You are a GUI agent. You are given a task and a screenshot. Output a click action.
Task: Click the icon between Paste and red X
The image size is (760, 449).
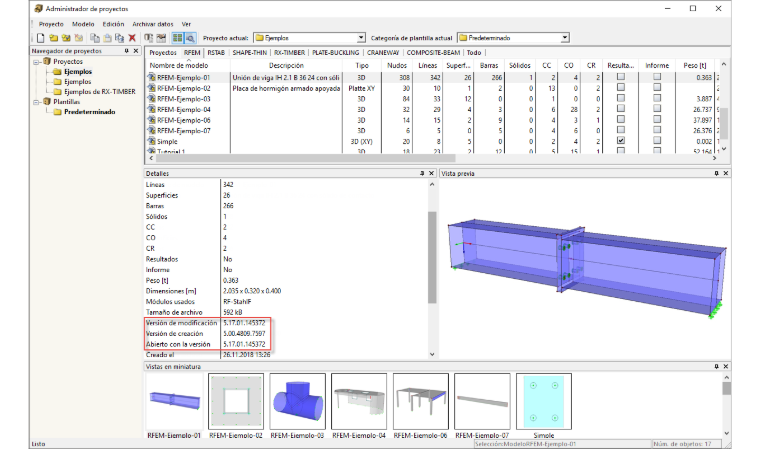(119, 38)
